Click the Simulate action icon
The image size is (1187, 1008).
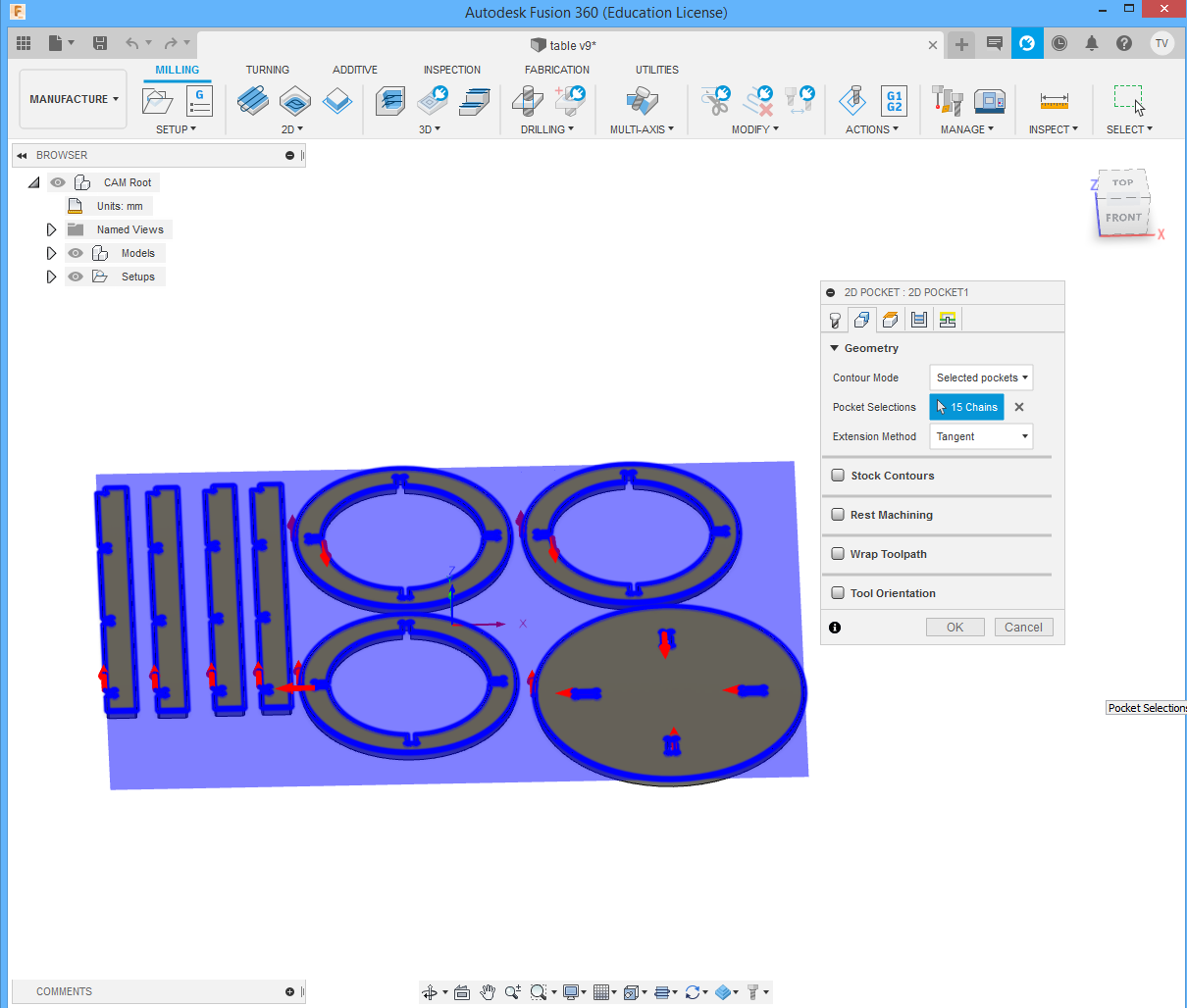click(852, 100)
